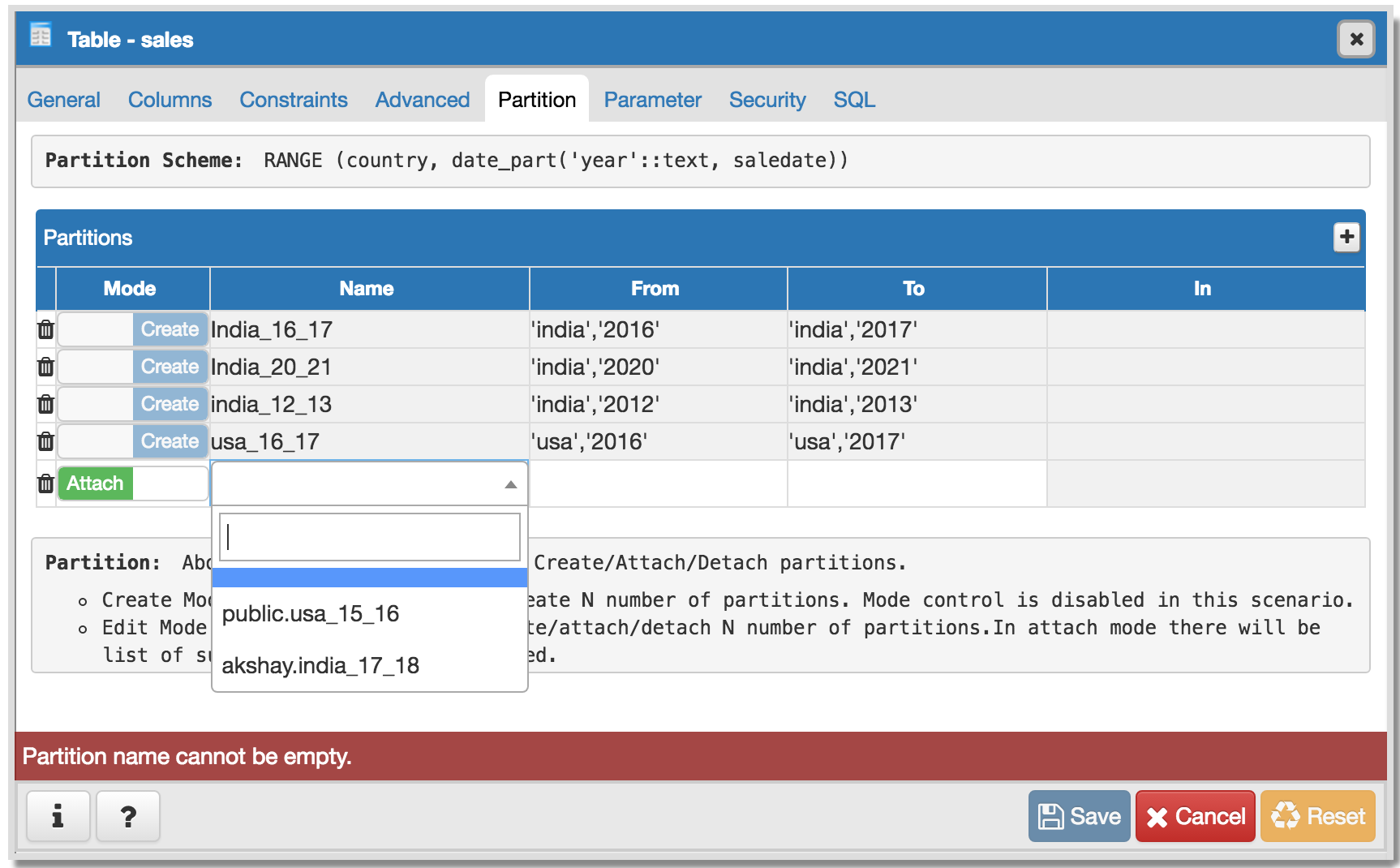The height and width of the screenshot is (868, 1400).
Task: Add a new partition with plus icon
Action: click(x=1346, y=237)
